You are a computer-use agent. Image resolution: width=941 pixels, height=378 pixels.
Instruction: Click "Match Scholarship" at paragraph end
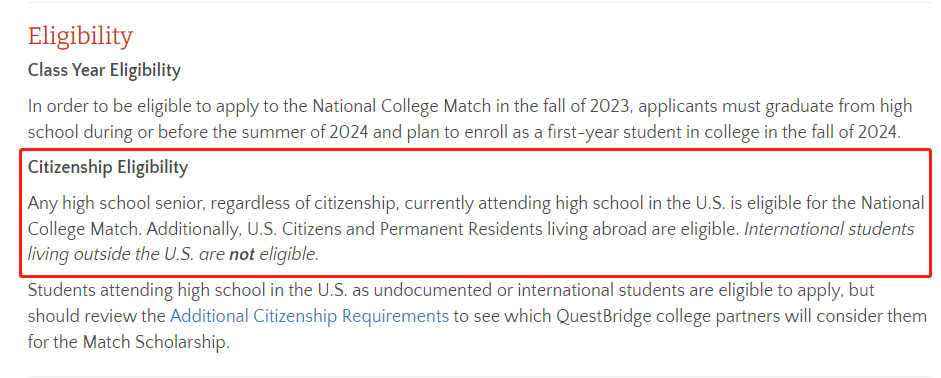pos(155,344)
